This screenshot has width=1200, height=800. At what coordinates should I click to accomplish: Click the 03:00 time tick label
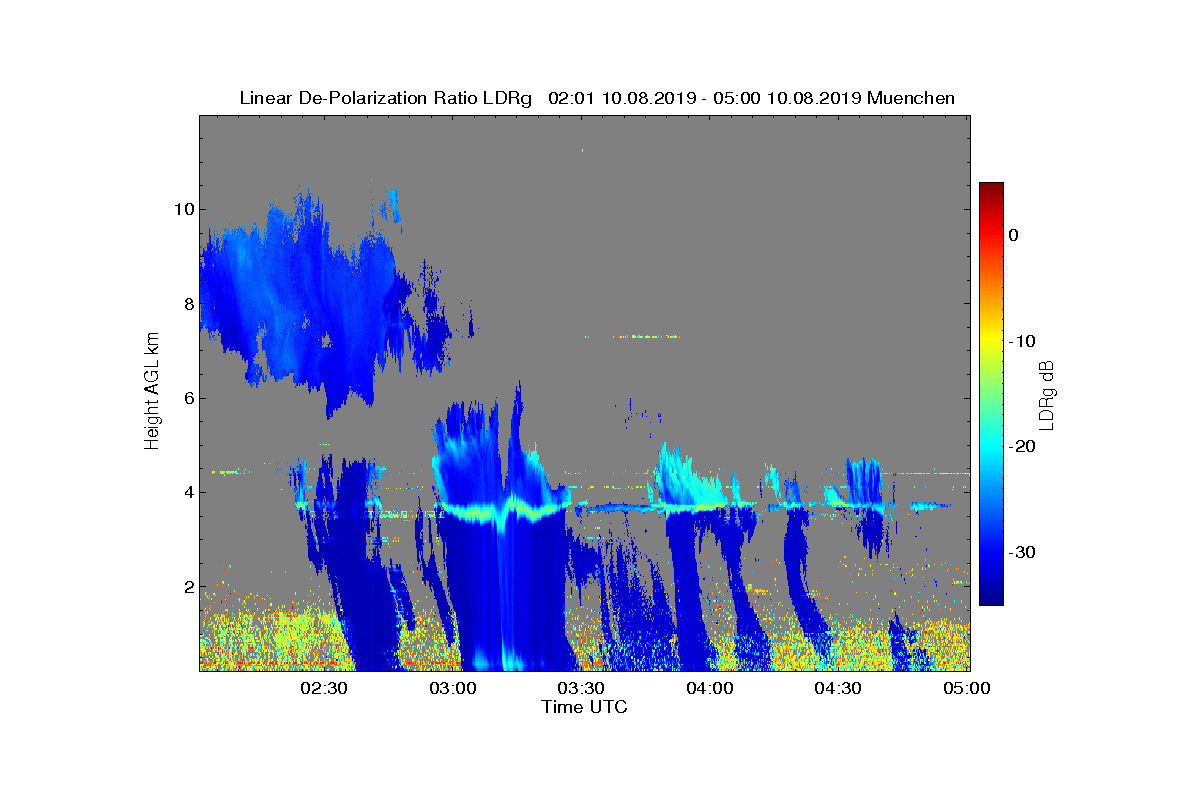tap(452, 688)
